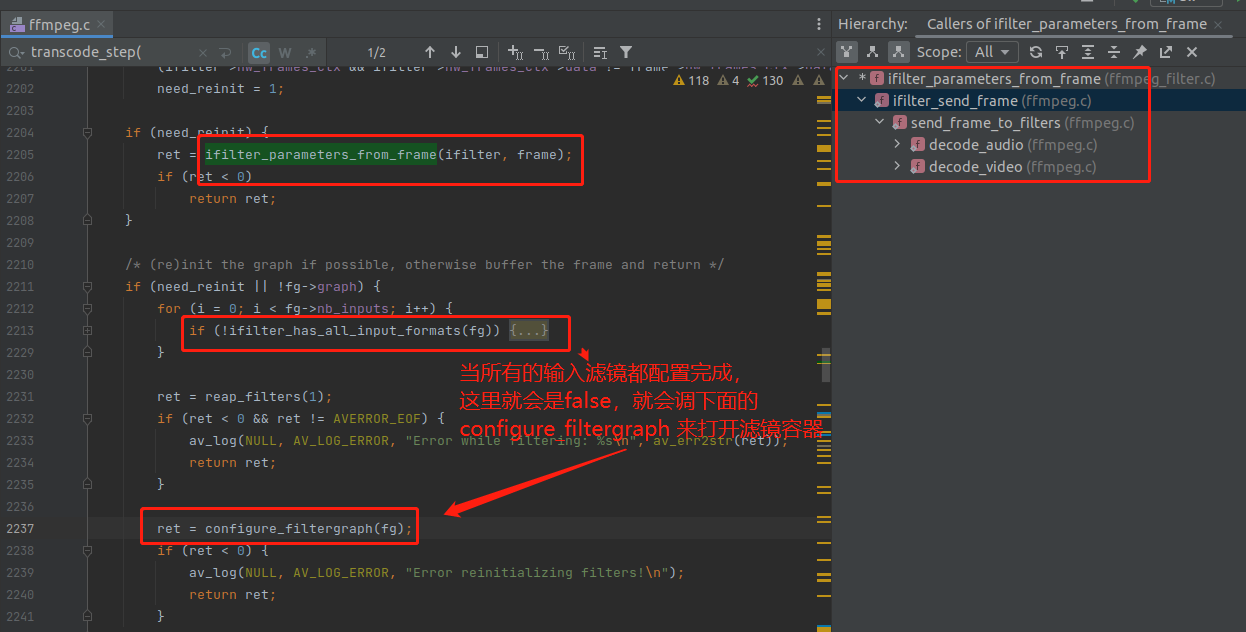Pin the hierarchy tab
Viewport: 1246px width, 632px height.
click(1140, 52)
